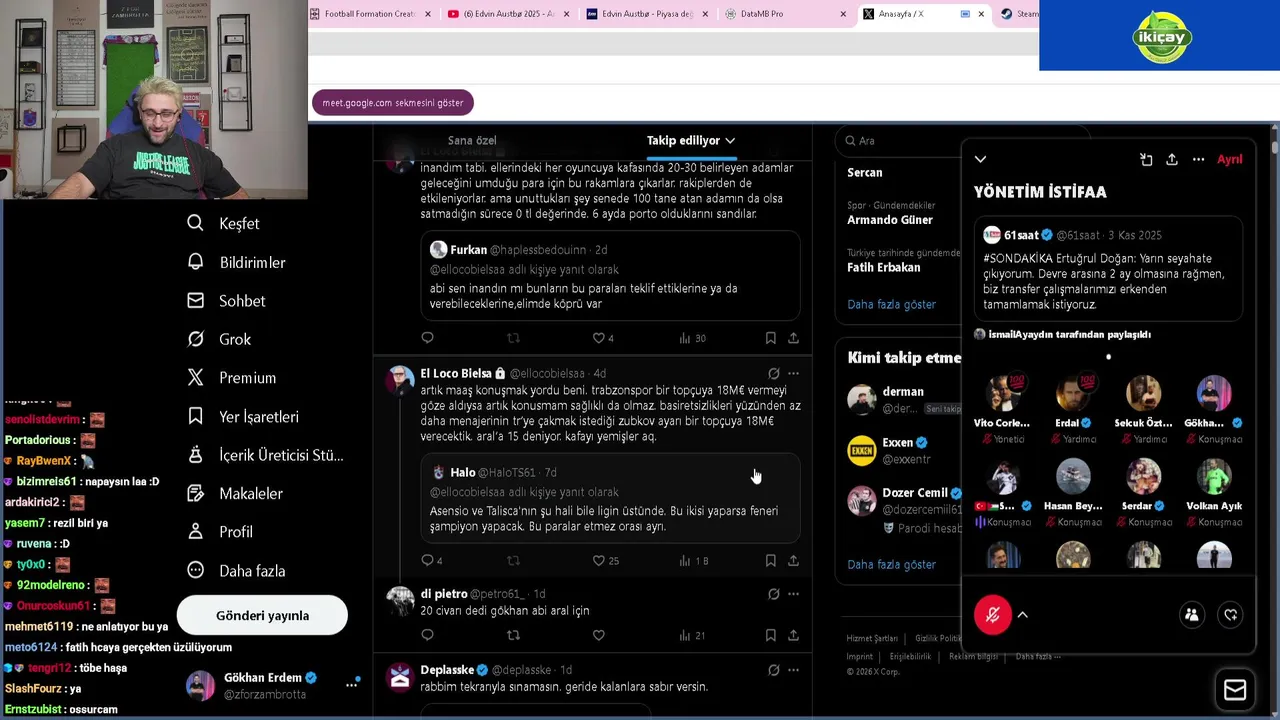
Task: Like the di pietro post
Action: 599,635
